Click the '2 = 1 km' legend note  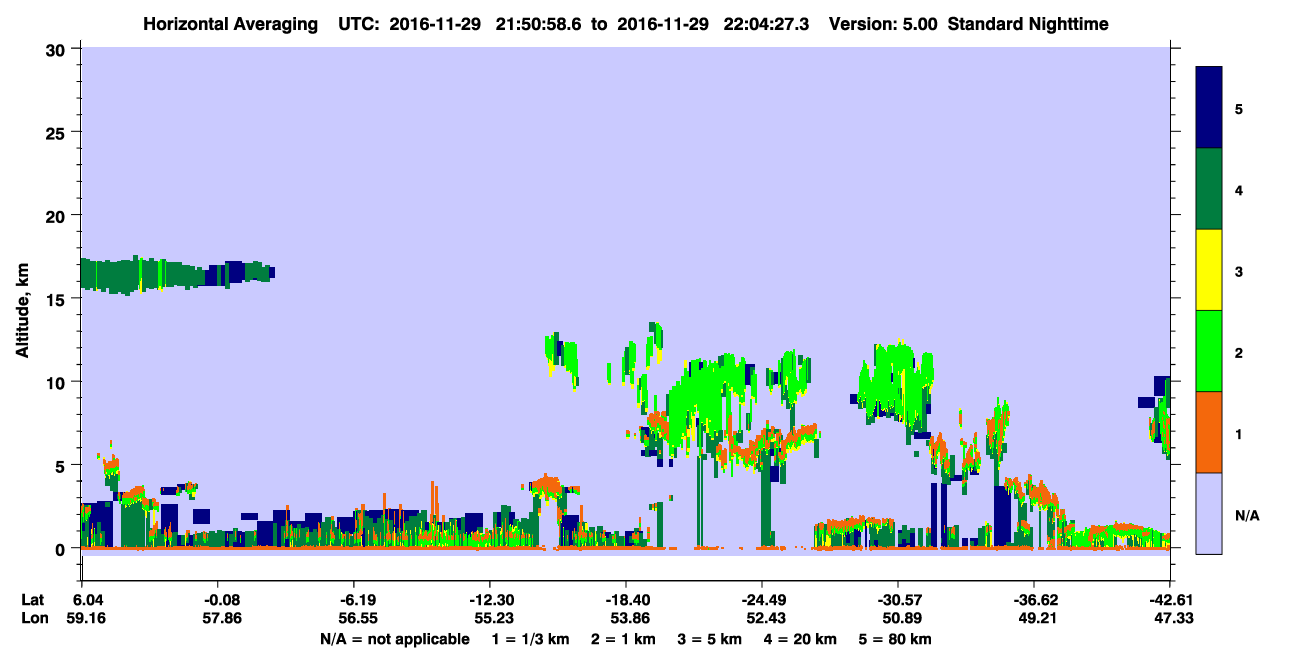[624, 639]
